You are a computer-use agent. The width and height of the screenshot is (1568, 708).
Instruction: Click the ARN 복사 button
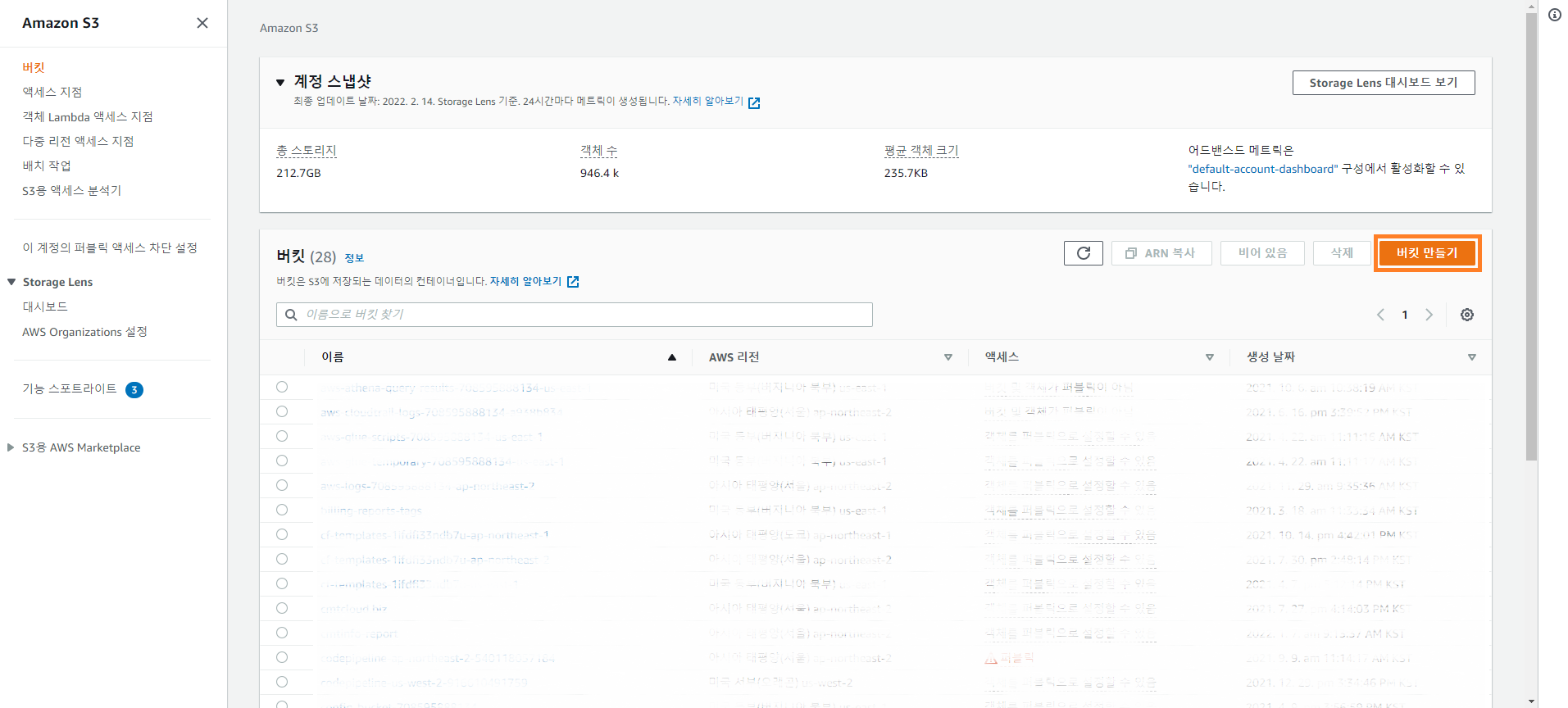1160,253
